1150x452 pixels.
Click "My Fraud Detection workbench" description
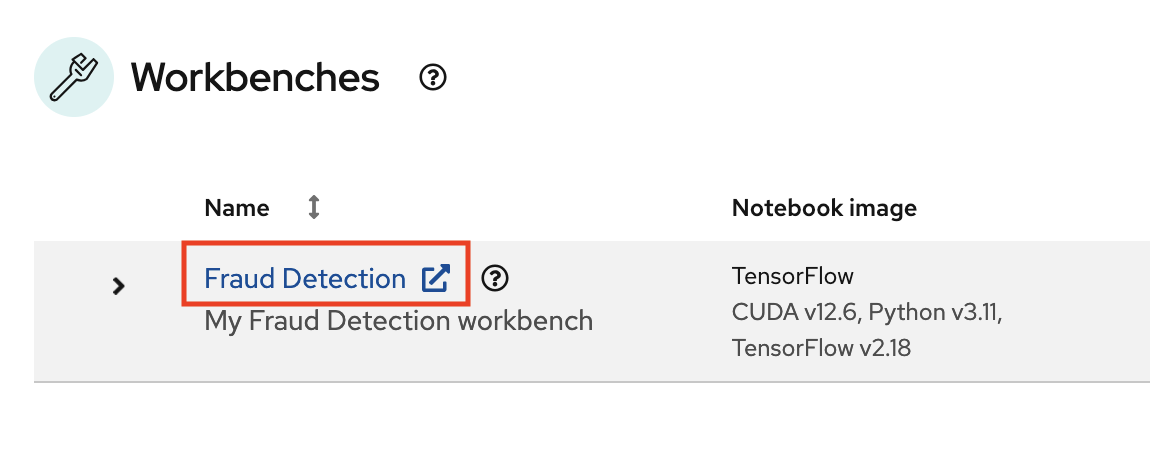(x=398, y=321)
